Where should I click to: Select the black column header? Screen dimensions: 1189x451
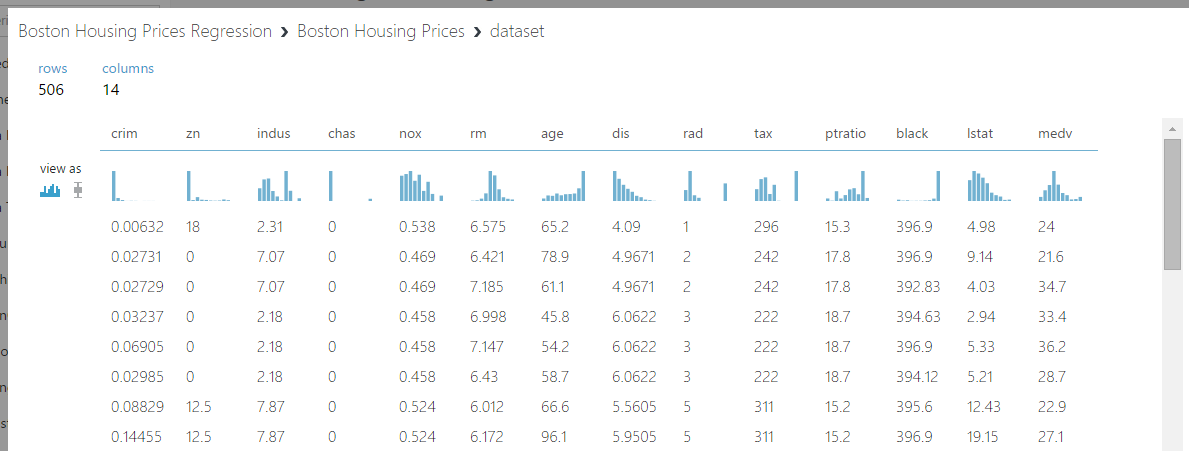pyautogui.click(x=912, y=134)
